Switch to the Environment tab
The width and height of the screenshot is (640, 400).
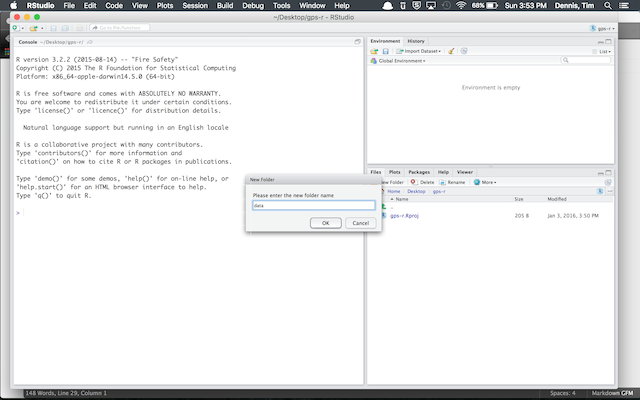[385, 41]
